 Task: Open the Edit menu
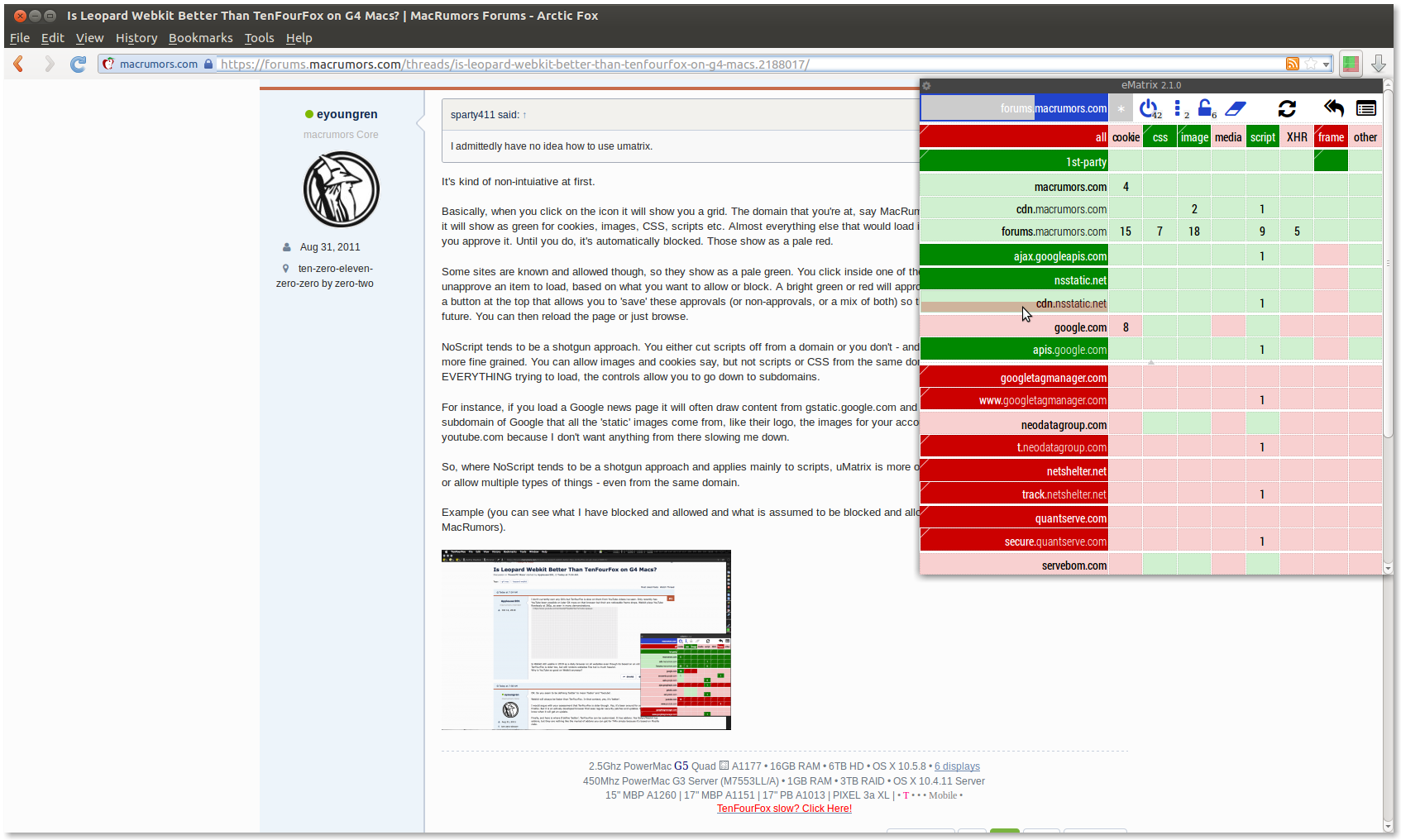pos(52,38)
